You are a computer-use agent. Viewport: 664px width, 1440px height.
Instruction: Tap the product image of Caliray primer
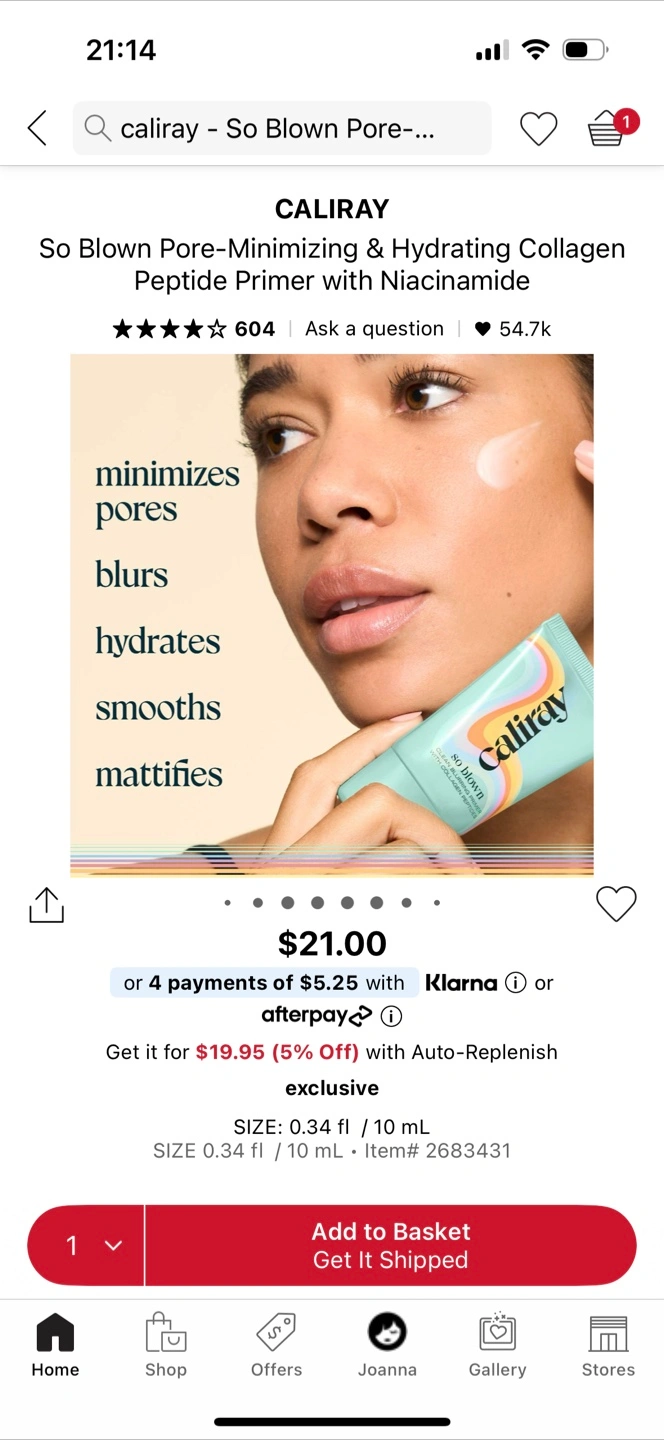(x=332, y=615)
